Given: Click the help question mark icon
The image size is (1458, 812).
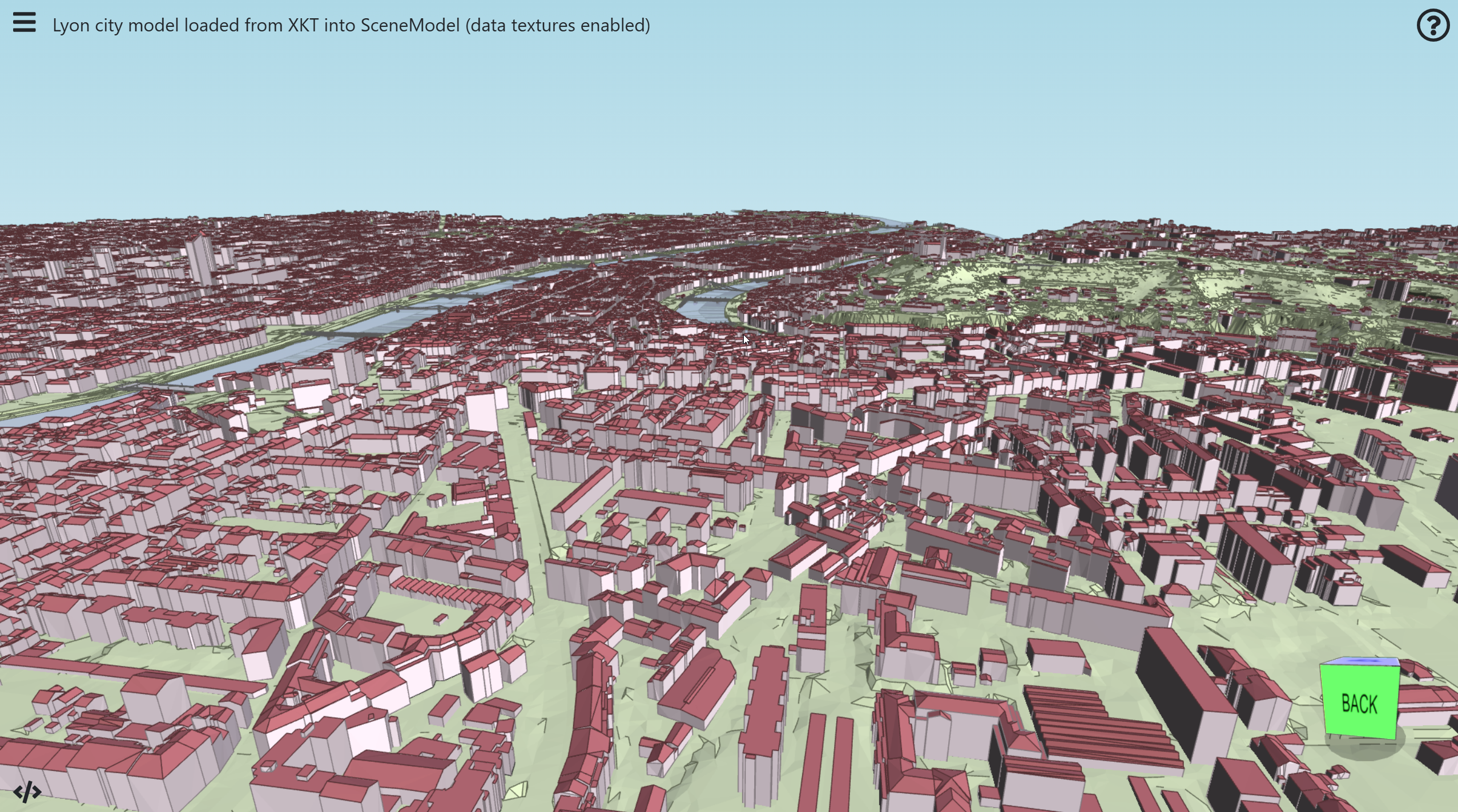Looking at the screenshot, I should 1432,26.
